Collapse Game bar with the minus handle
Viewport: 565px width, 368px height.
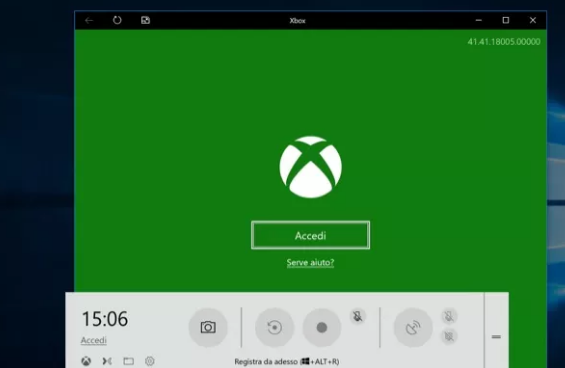(x=496, y=337)
